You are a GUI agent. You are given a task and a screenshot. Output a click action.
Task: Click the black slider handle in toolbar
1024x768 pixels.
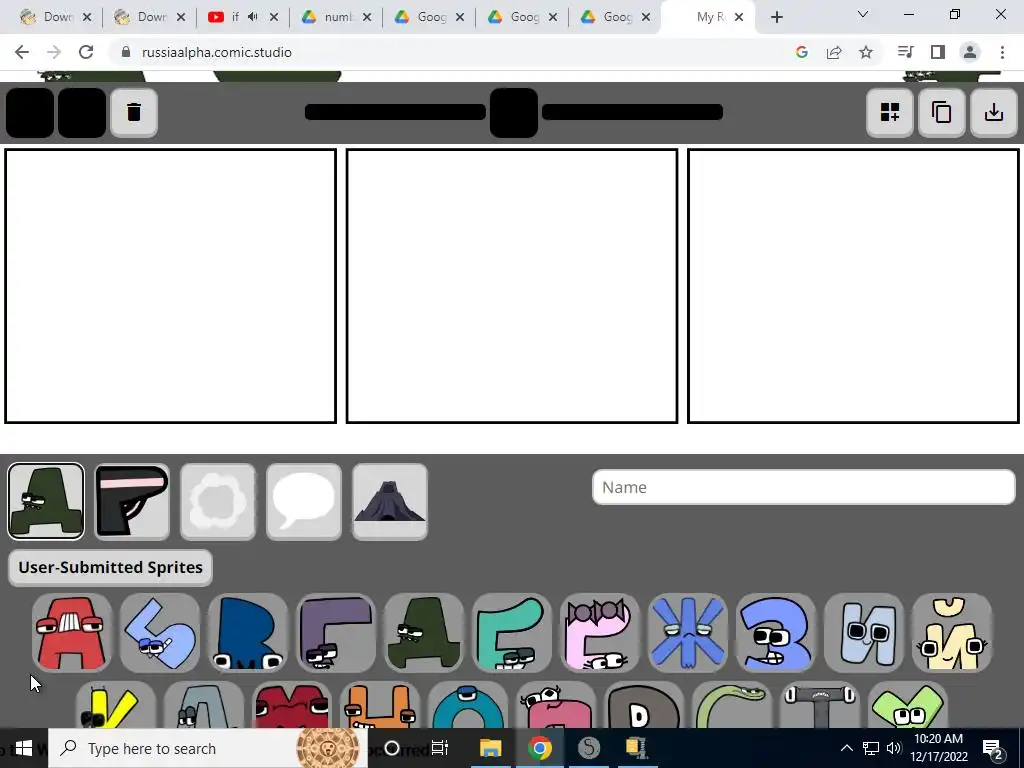pos(514,112)
